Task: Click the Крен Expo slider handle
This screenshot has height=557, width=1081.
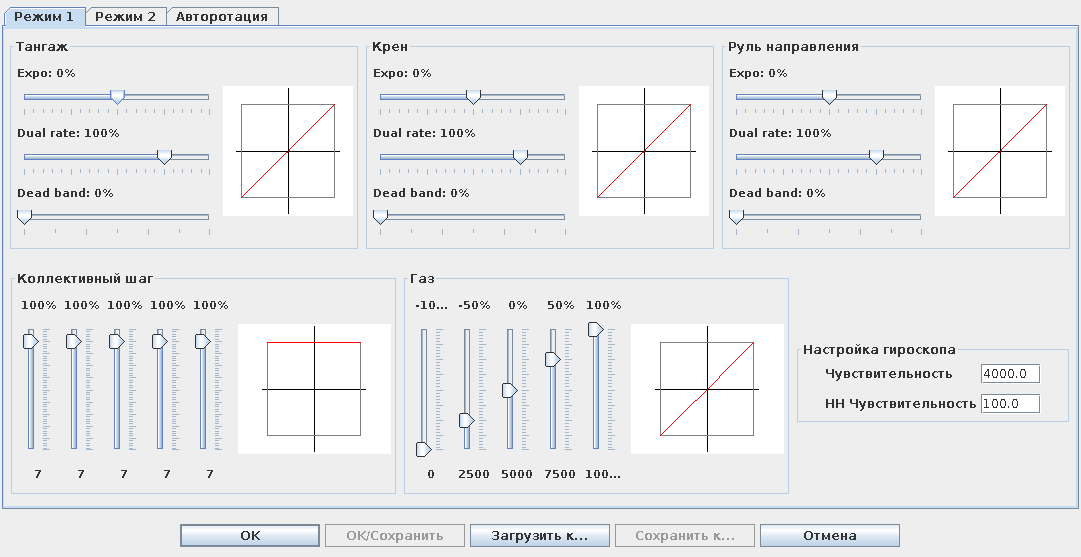Action: tap(473, 96)
